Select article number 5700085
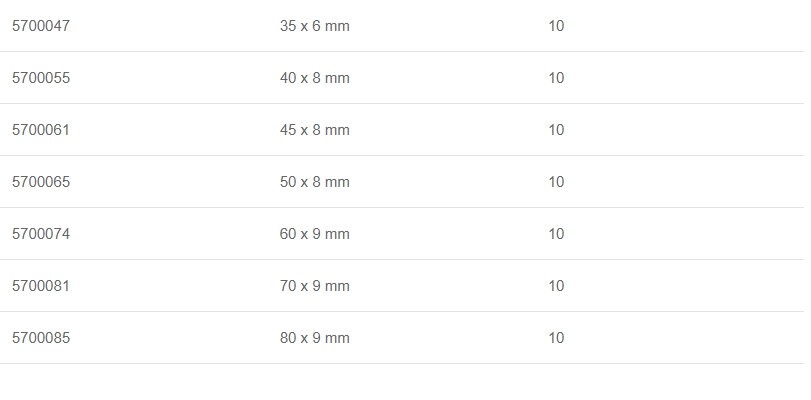The width and height of the screenshot is (811, 400). point(41,338)
